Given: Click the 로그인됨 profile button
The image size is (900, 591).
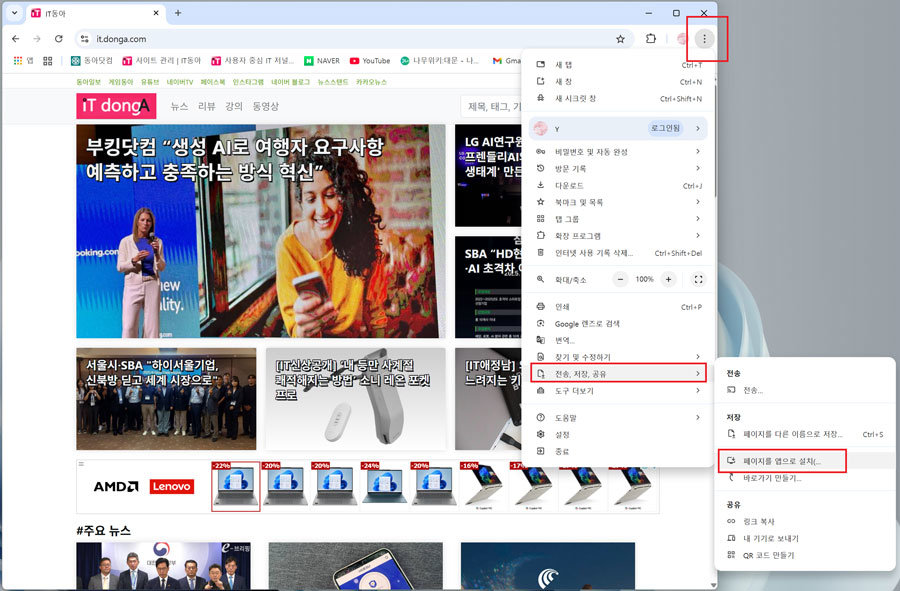Looking at the screenshot, I should coord(665,128).
